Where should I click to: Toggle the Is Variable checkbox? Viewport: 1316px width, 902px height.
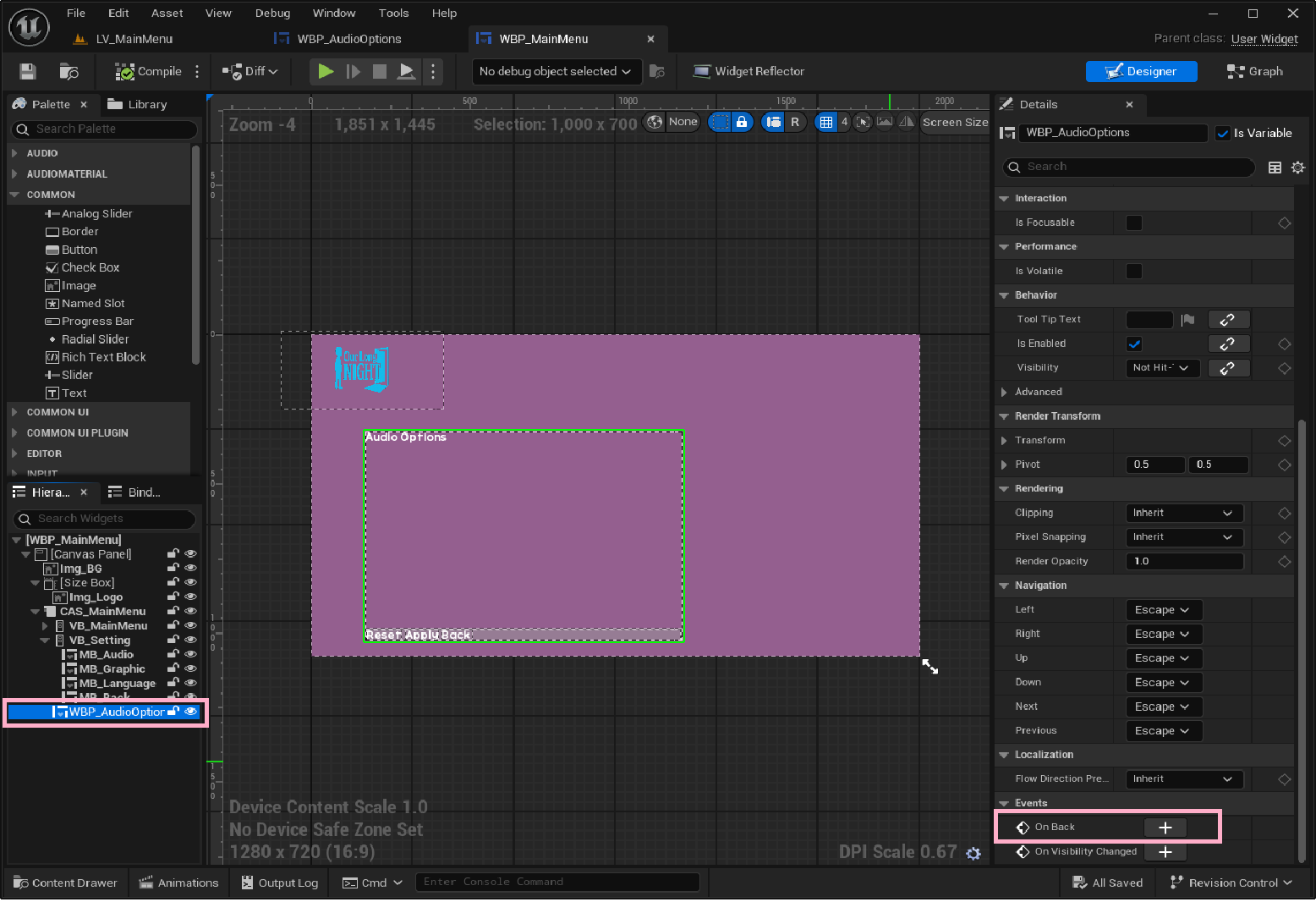pyautogui.click(x=1222, y=134)
